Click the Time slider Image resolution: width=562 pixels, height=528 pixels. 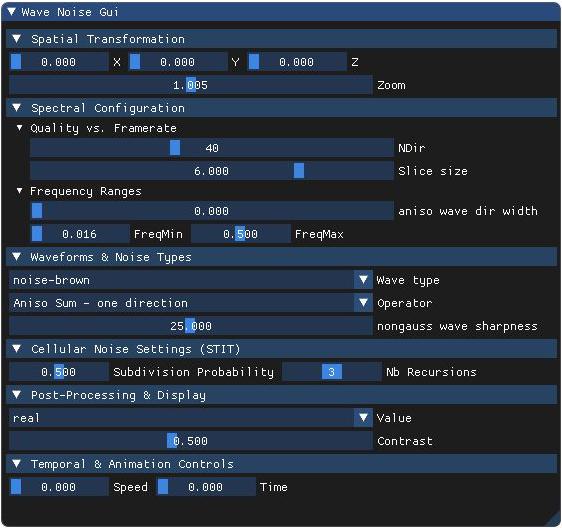(x=206, y=486)
